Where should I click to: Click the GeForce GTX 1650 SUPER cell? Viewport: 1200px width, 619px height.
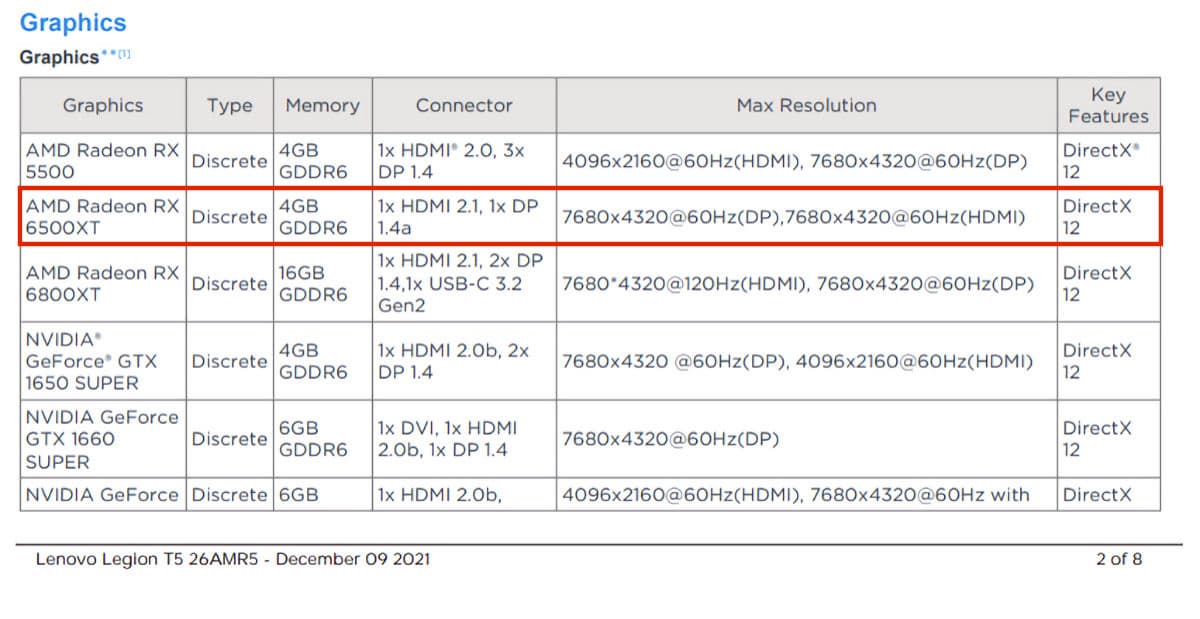click(102, 361)
